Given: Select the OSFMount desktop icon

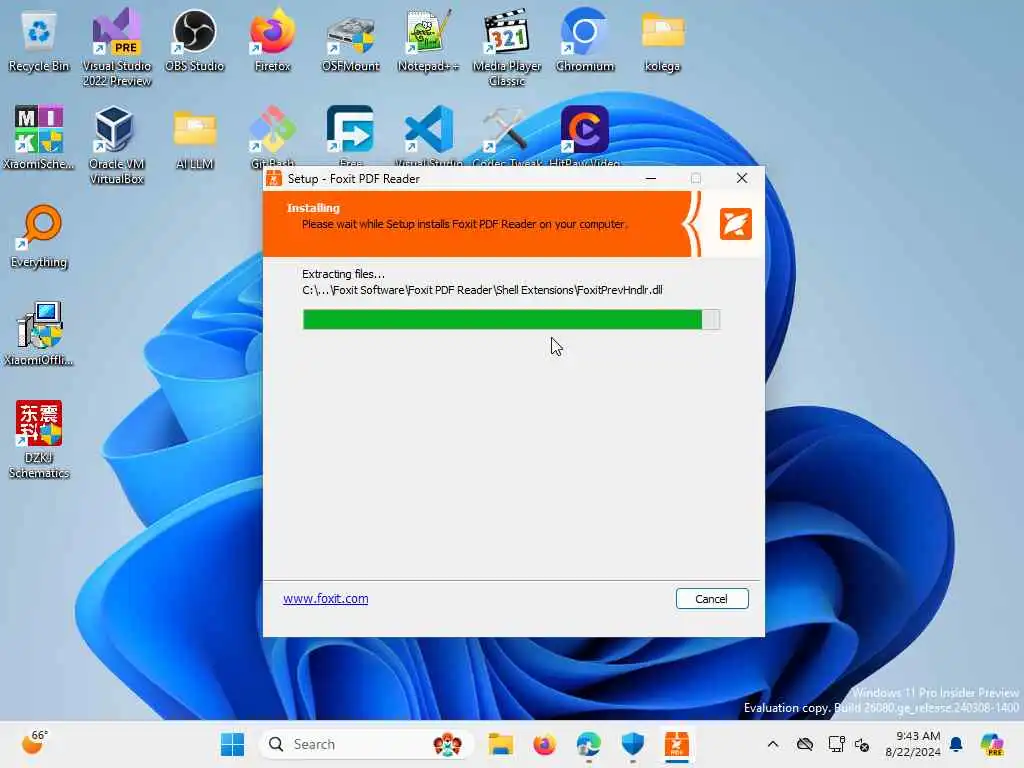Looking at the screenshot, I should tap(351, 42).
